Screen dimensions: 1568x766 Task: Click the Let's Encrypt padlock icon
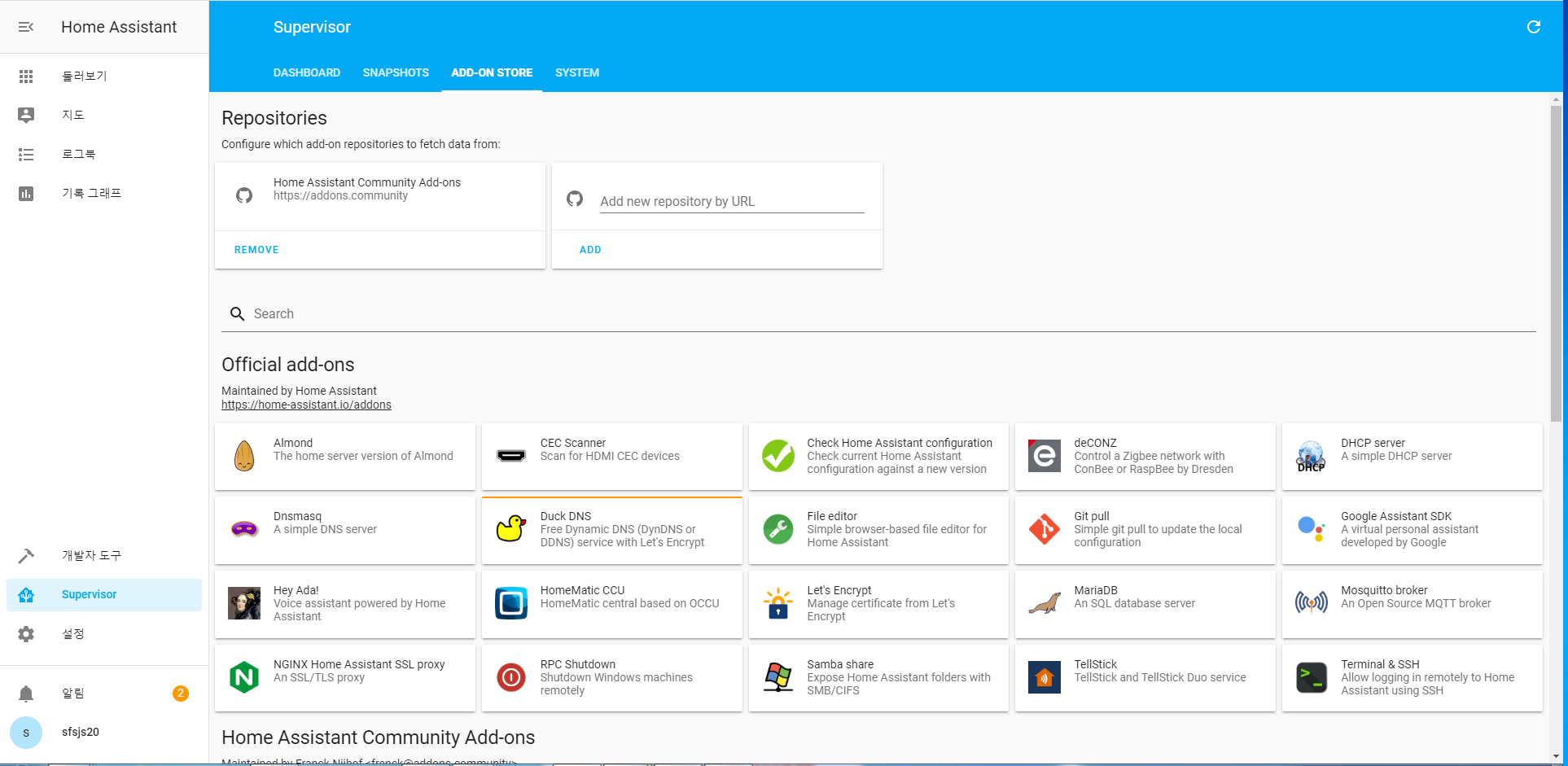[x=778, y=603]
